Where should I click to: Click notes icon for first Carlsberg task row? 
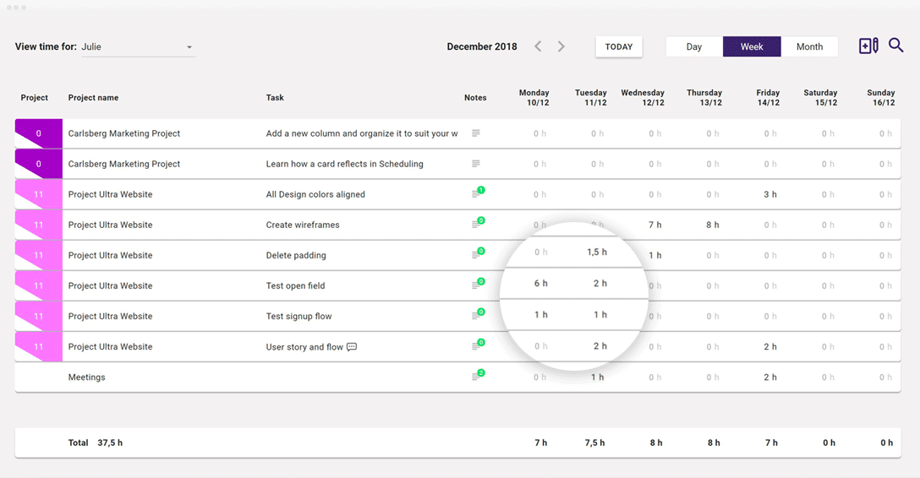tap(476, 133)
